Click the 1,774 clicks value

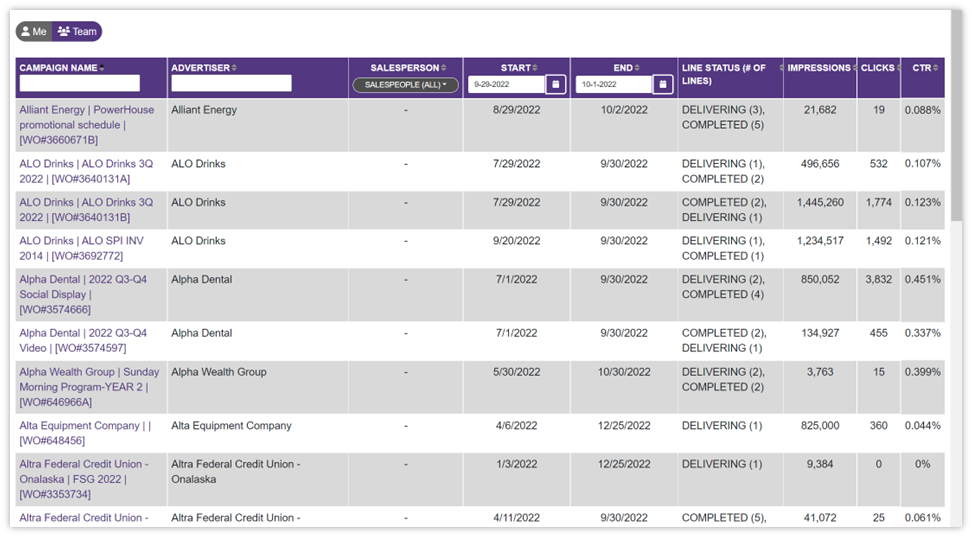[x=878, y=203]
